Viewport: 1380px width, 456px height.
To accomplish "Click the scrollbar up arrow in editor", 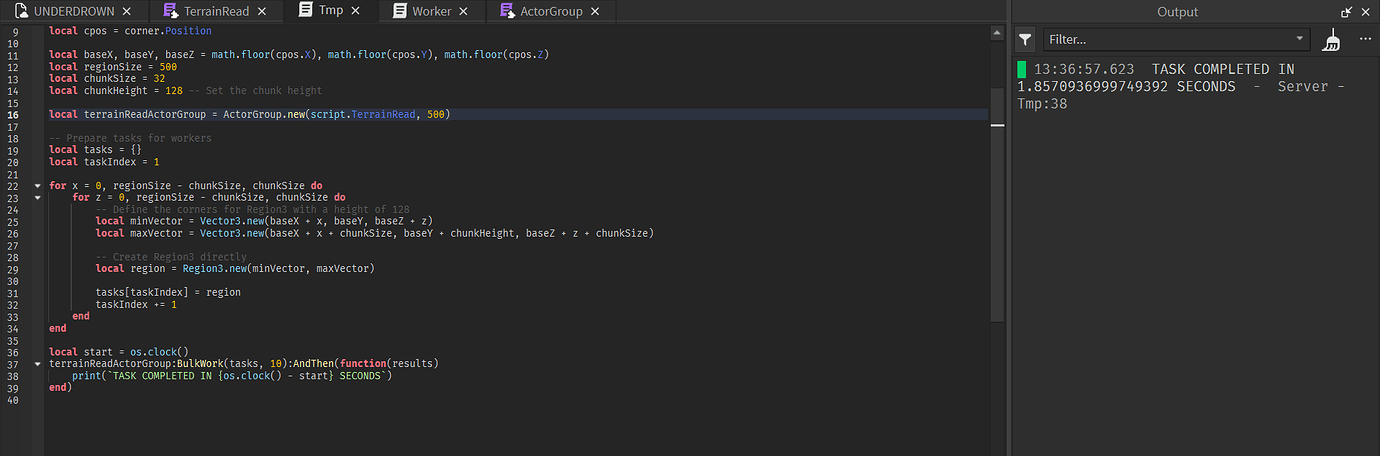I will click(x=997, y=32).
